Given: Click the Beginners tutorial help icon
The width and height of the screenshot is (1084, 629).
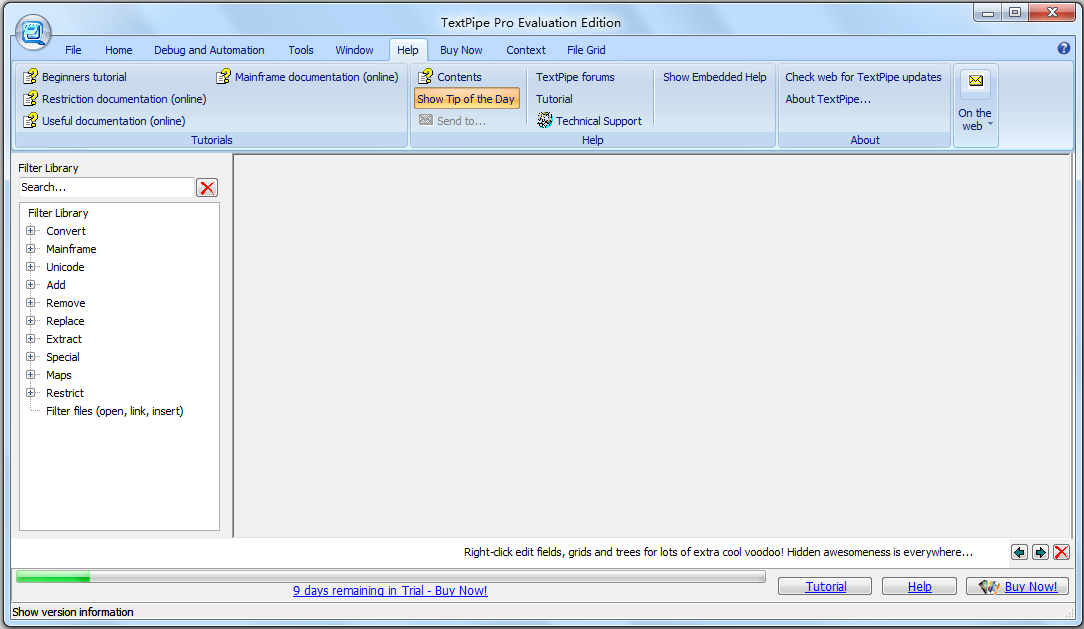Looking at the screenshot, I should coord(30,77).
